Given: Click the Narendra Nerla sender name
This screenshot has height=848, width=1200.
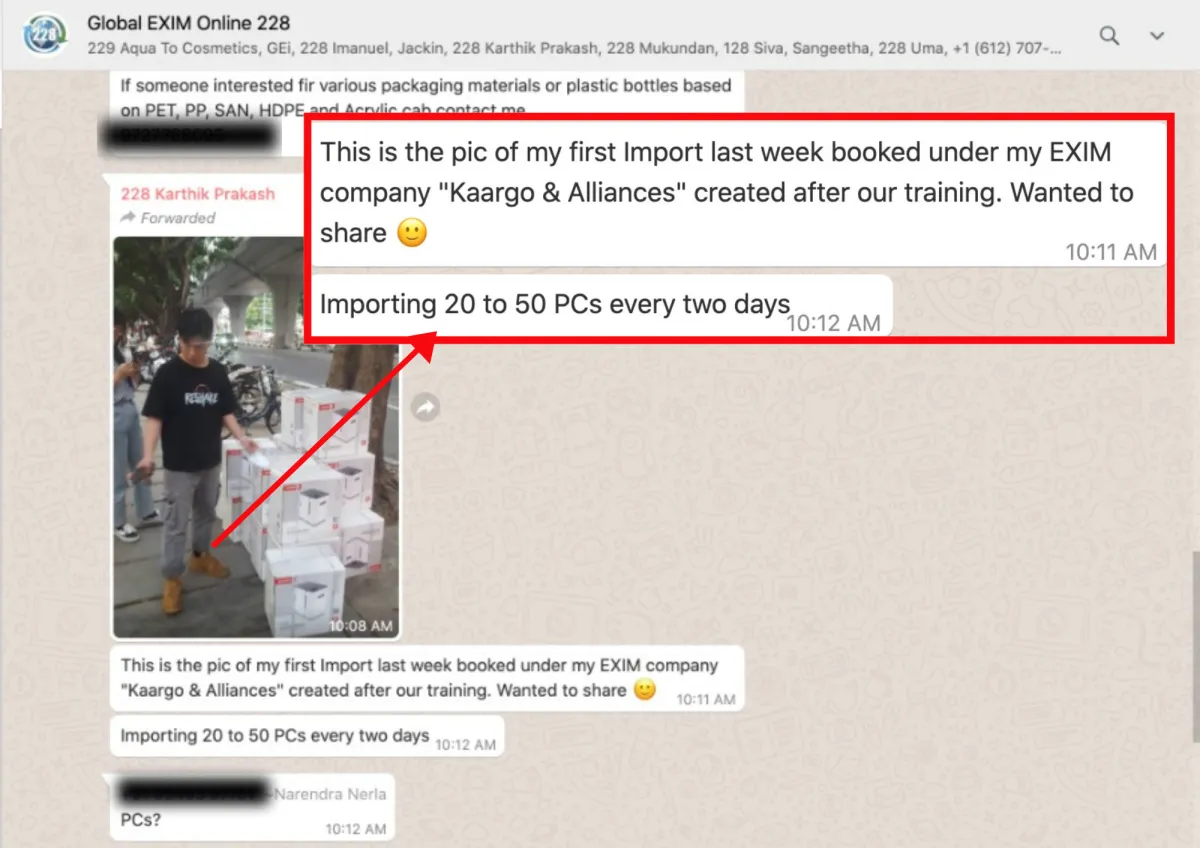Looking at the screenshot, I should [332, 794].
